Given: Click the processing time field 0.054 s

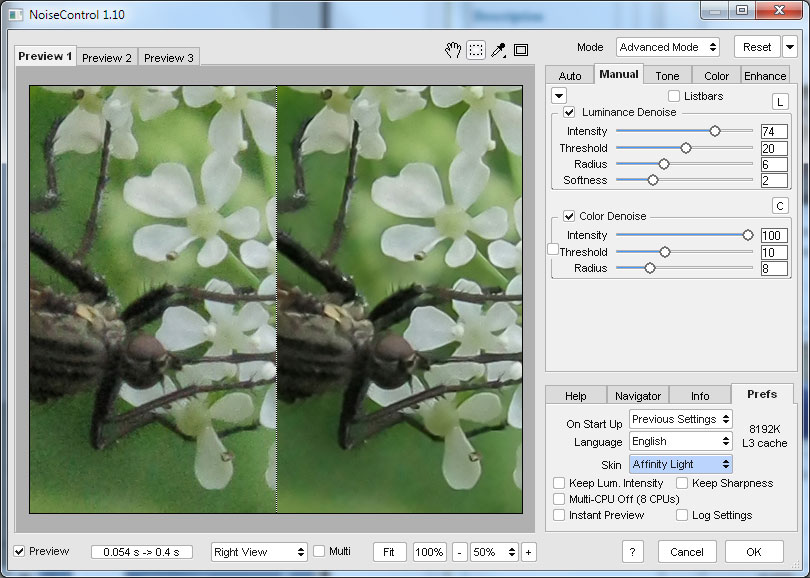Looking at the screenshot, I should click(142, 552).
